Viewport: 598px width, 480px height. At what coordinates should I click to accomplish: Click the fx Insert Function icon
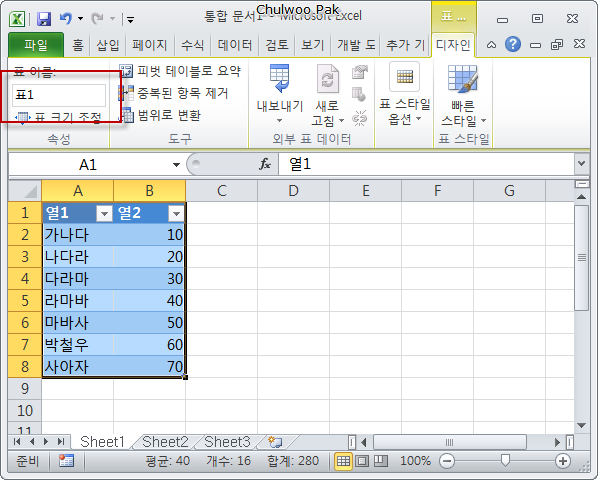pyautogui.click(x=265, y=165)
